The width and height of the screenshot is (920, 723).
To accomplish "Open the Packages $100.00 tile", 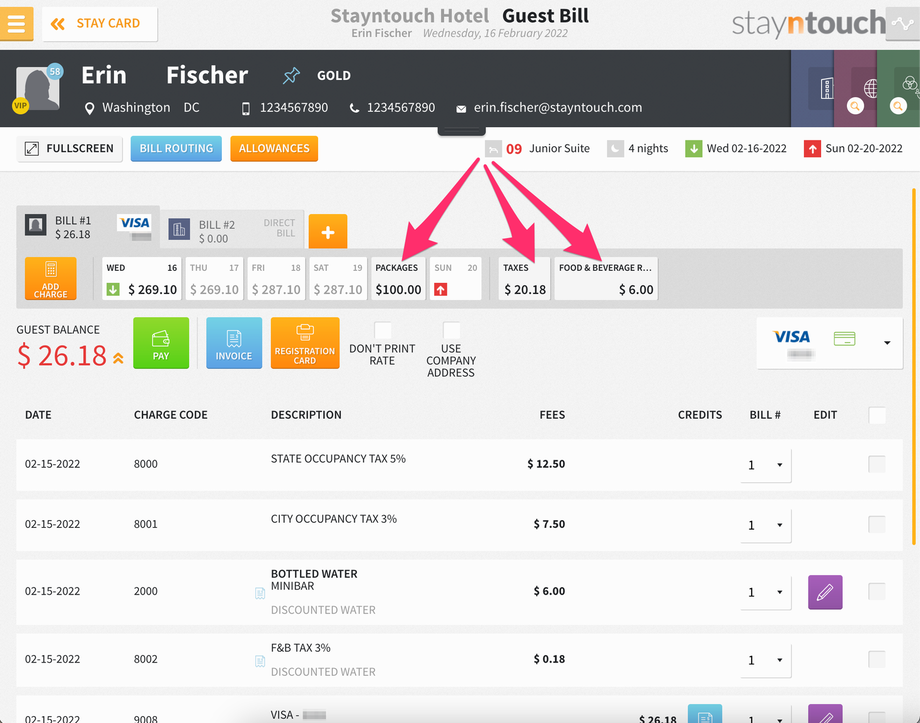I will click(398, 279).
